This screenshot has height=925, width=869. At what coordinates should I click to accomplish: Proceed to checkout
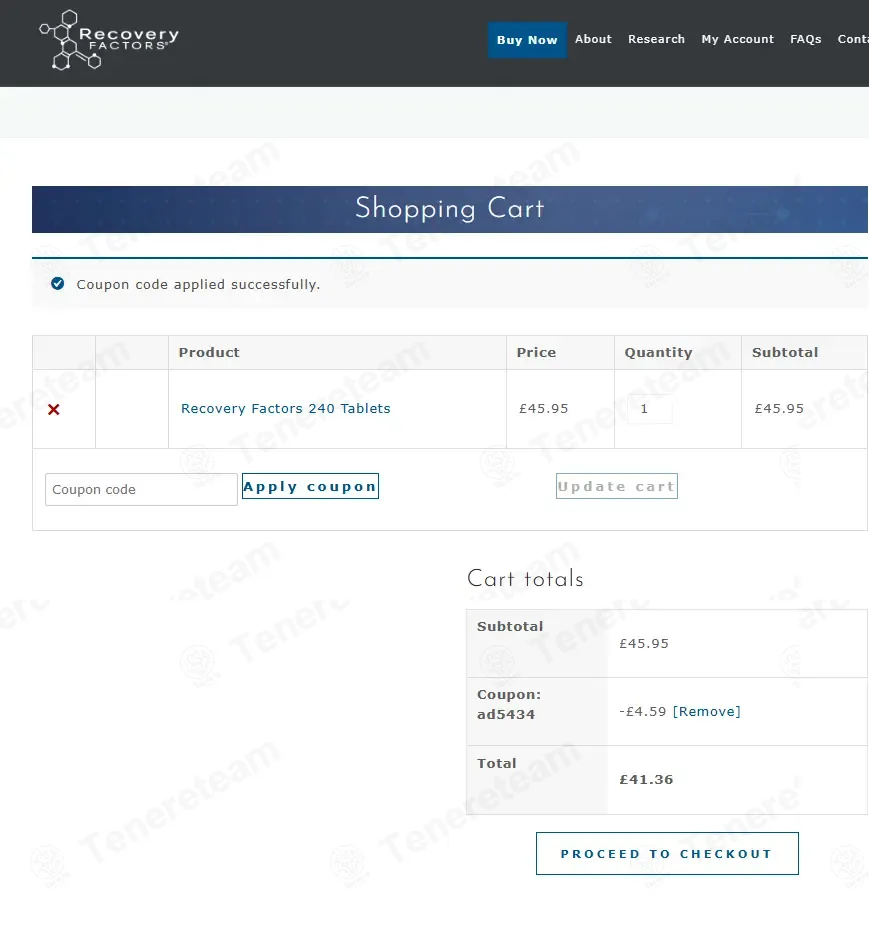pos(667,854)
